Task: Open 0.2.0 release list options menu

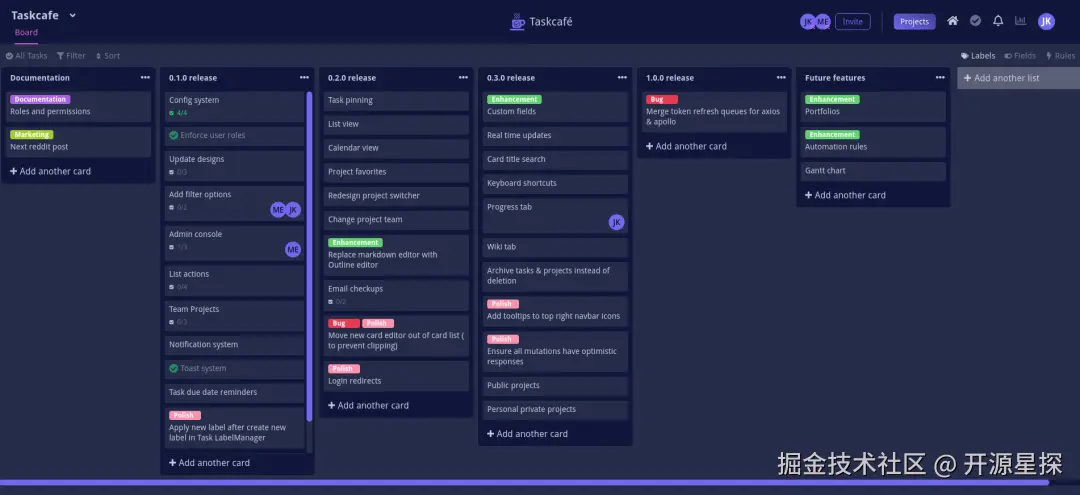Action: pyautogui.click(x=464, y=78)
